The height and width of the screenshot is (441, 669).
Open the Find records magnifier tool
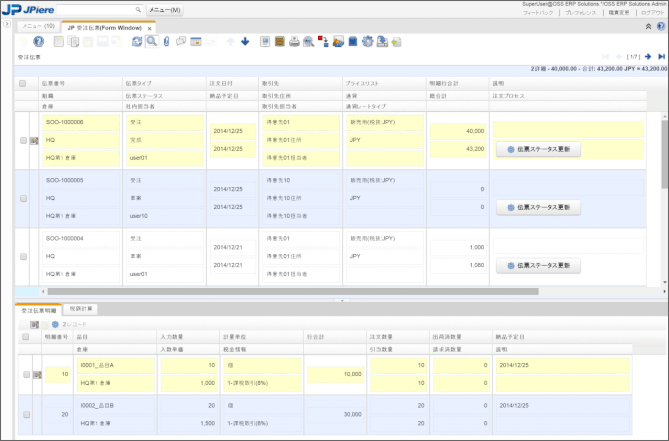151,41
